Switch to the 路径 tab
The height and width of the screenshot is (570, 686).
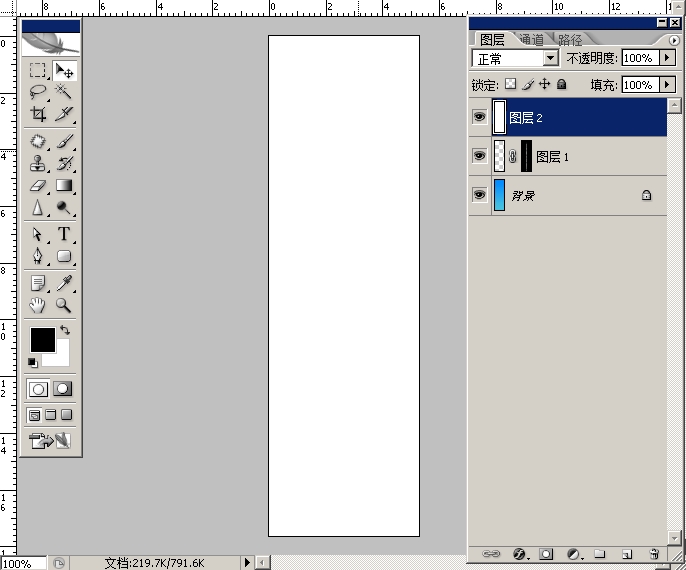570,40
